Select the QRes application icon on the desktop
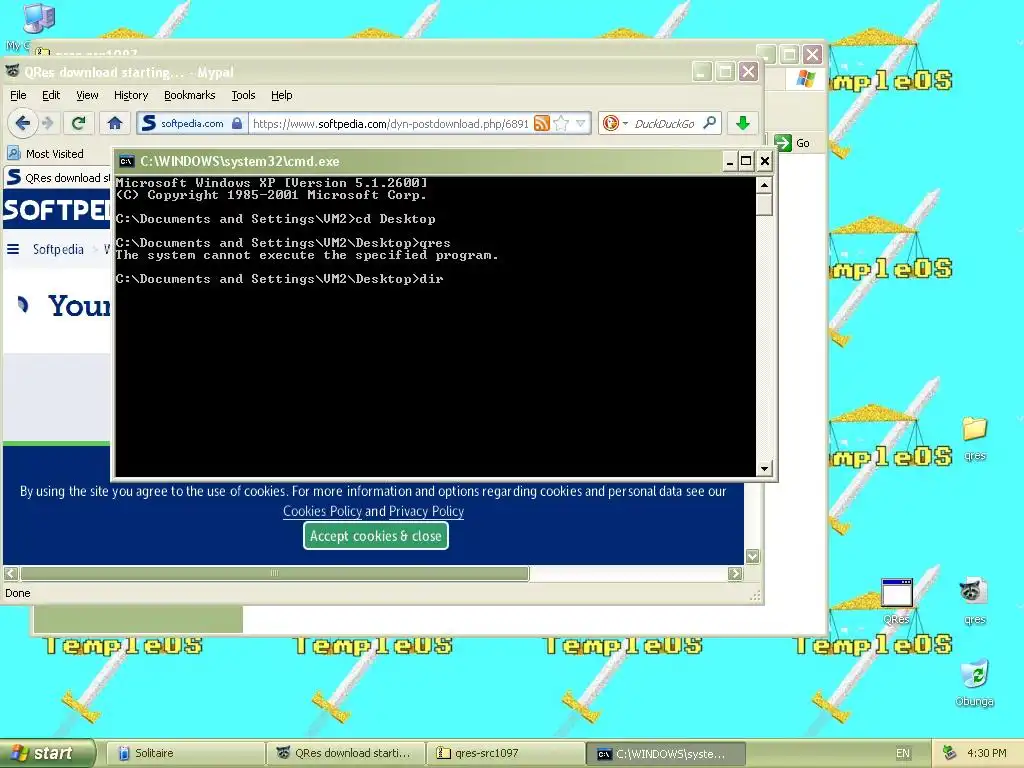Image resolution: width=1024 pixels, height=768 pixels. point(897,601)
